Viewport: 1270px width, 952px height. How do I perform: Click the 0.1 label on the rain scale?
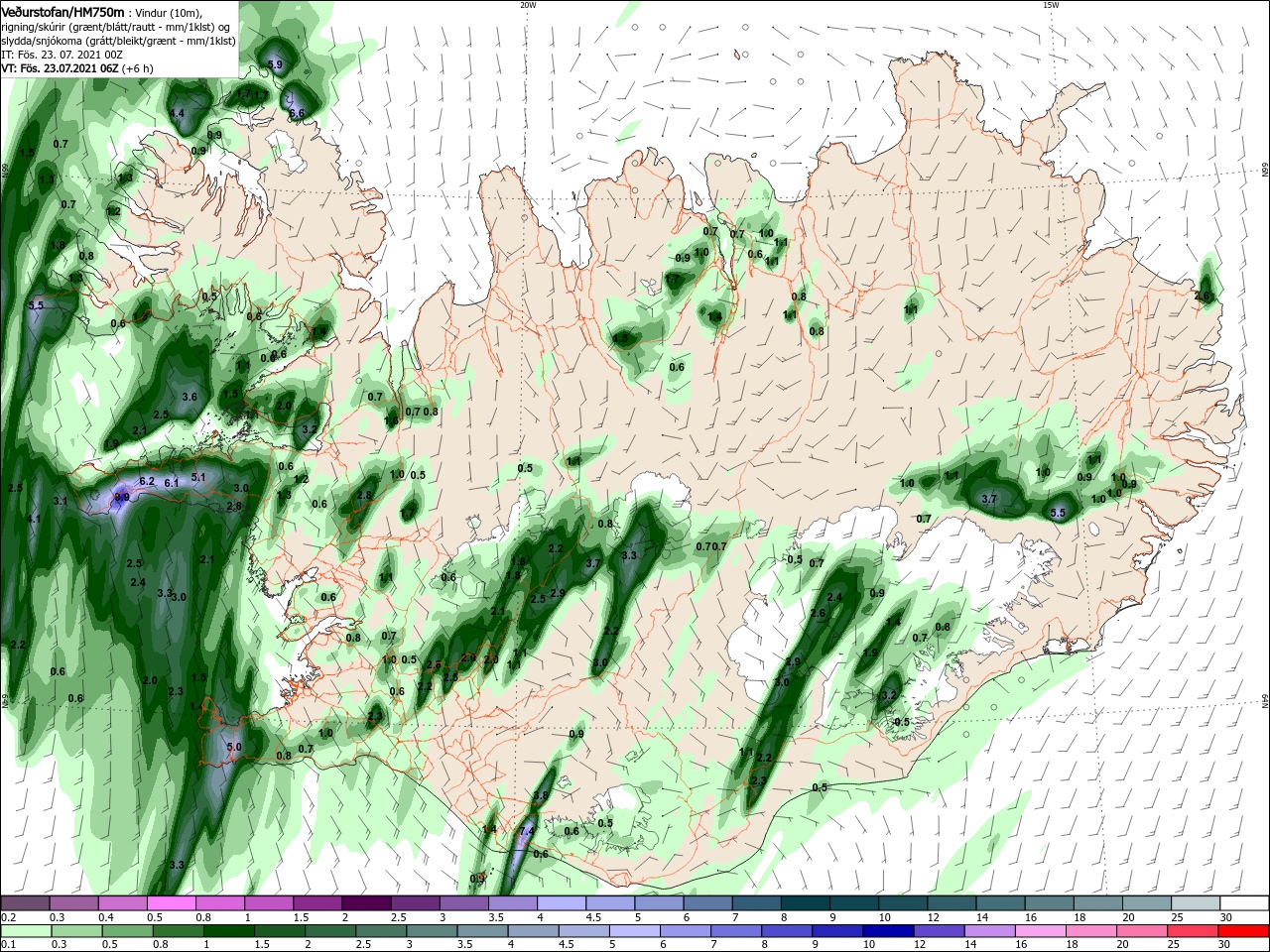pos(8,945)
